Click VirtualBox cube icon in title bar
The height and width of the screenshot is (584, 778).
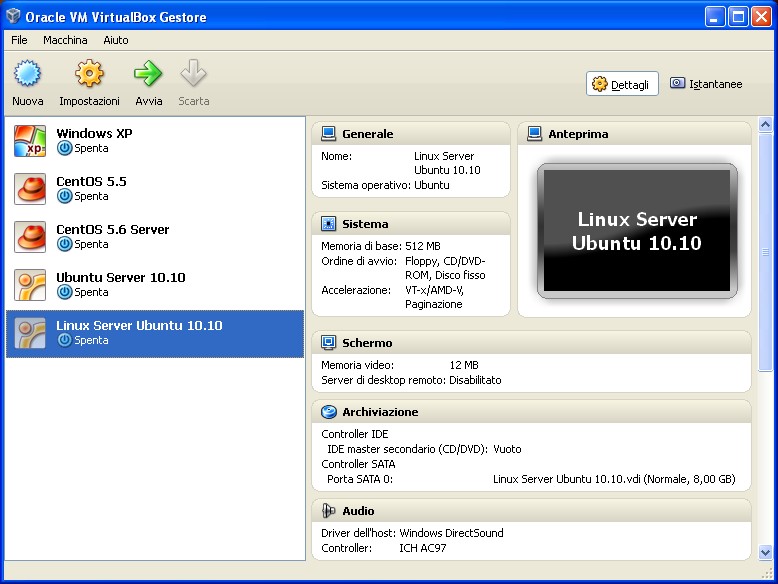[13, 16]
